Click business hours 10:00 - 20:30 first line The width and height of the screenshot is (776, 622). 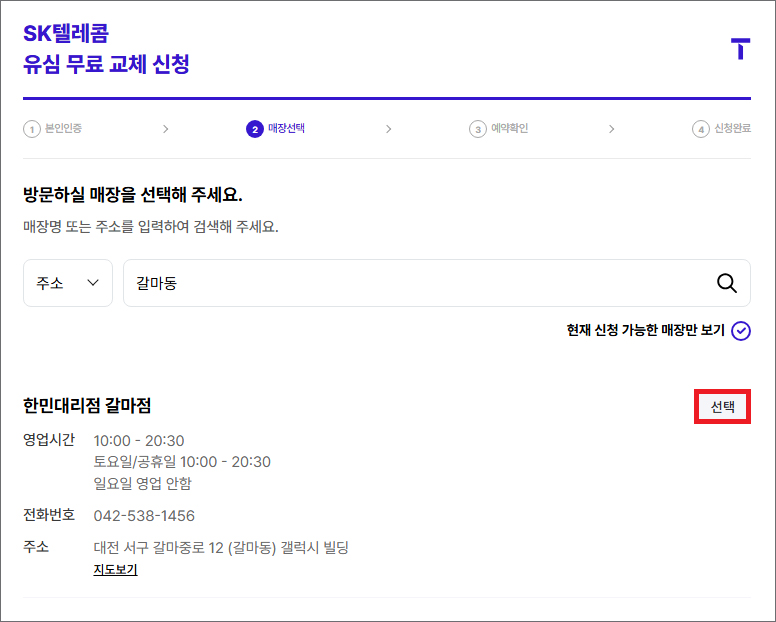click(x=139, y=440)
